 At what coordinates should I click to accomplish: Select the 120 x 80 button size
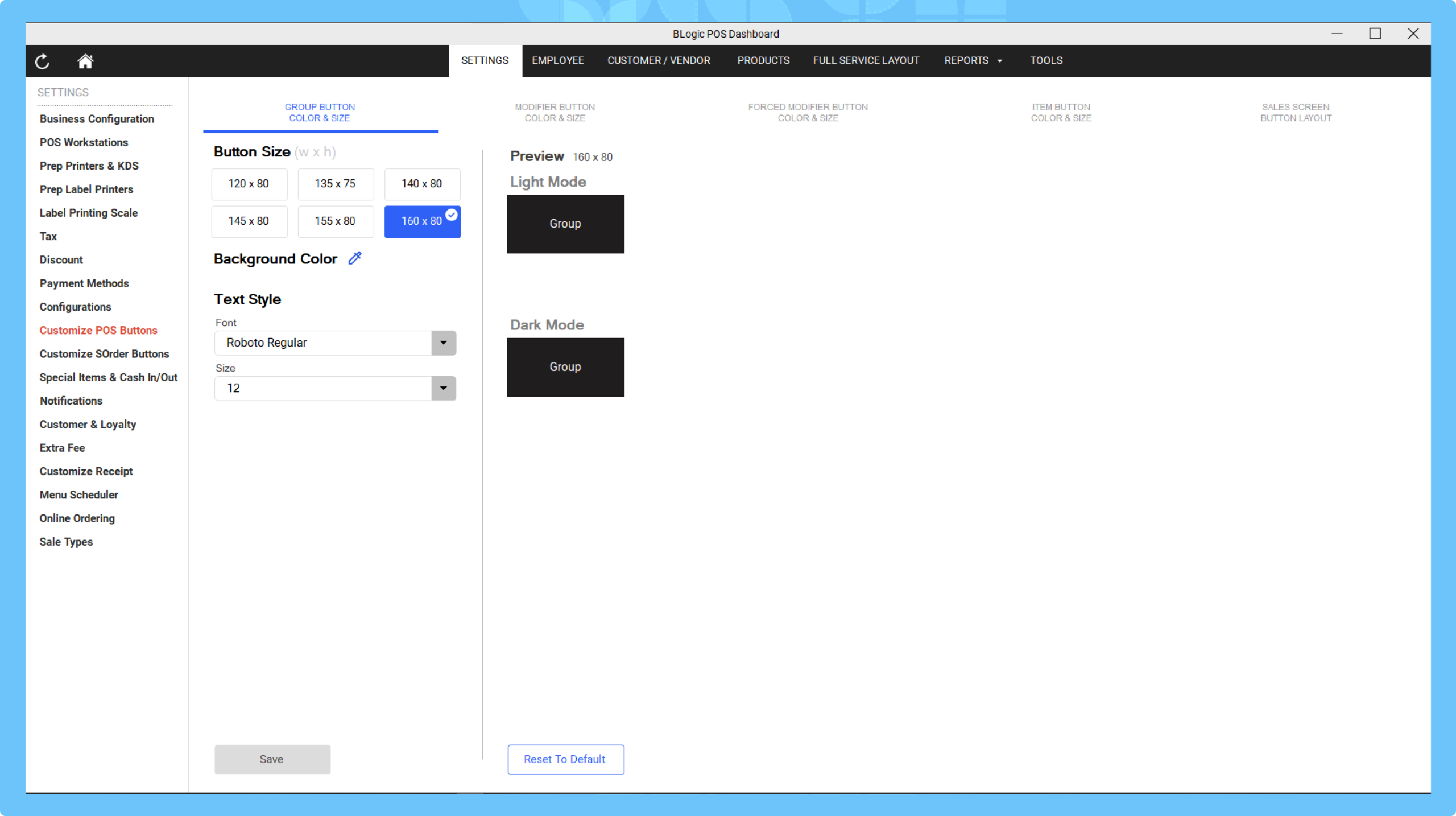pyautogui.click(x=249, y=184)
